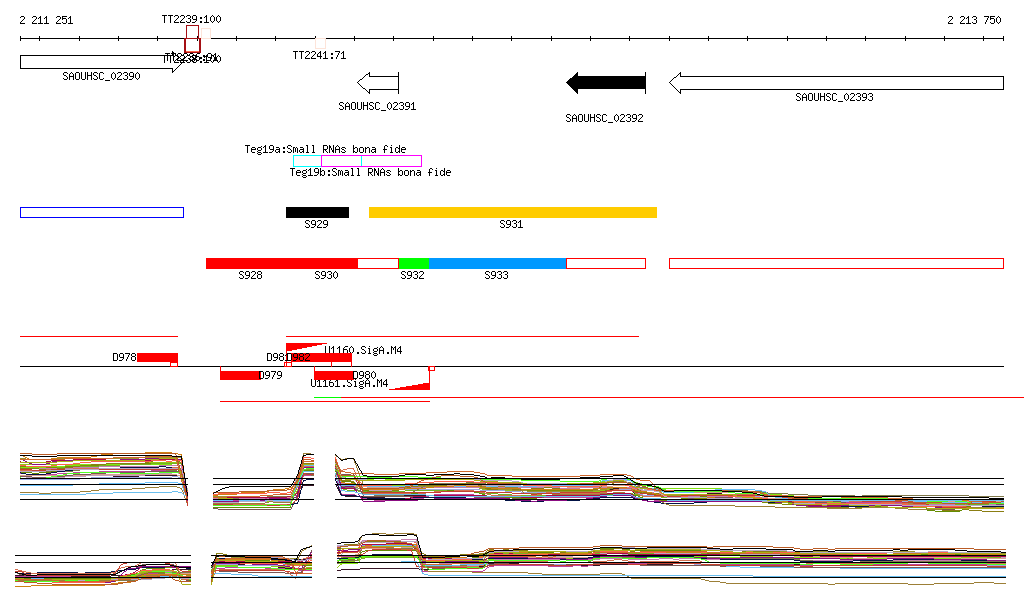Image resolution: width=1024 pixels, height=611 pixels.
Task: Click the S928 segment label
Action: click(x=250, y=275)
